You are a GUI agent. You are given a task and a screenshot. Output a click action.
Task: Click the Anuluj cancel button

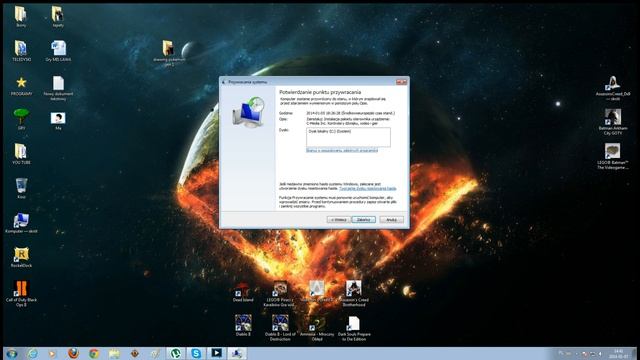391,220
